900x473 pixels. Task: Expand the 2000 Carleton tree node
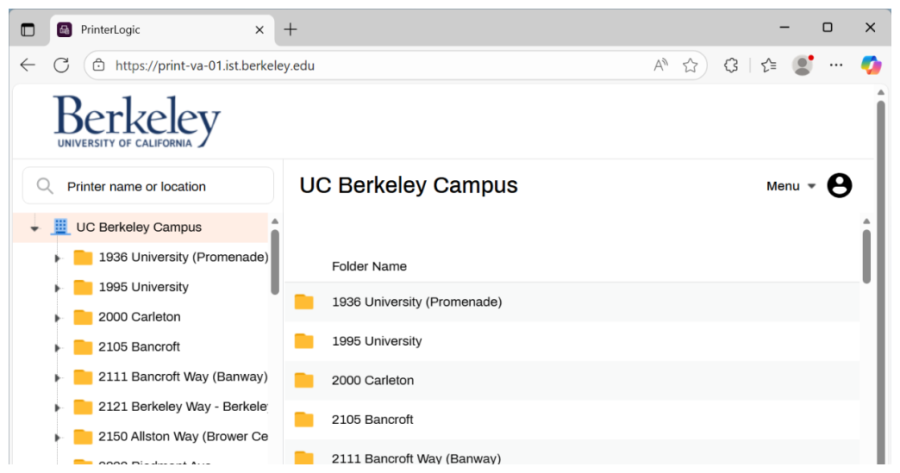point(57,318)
